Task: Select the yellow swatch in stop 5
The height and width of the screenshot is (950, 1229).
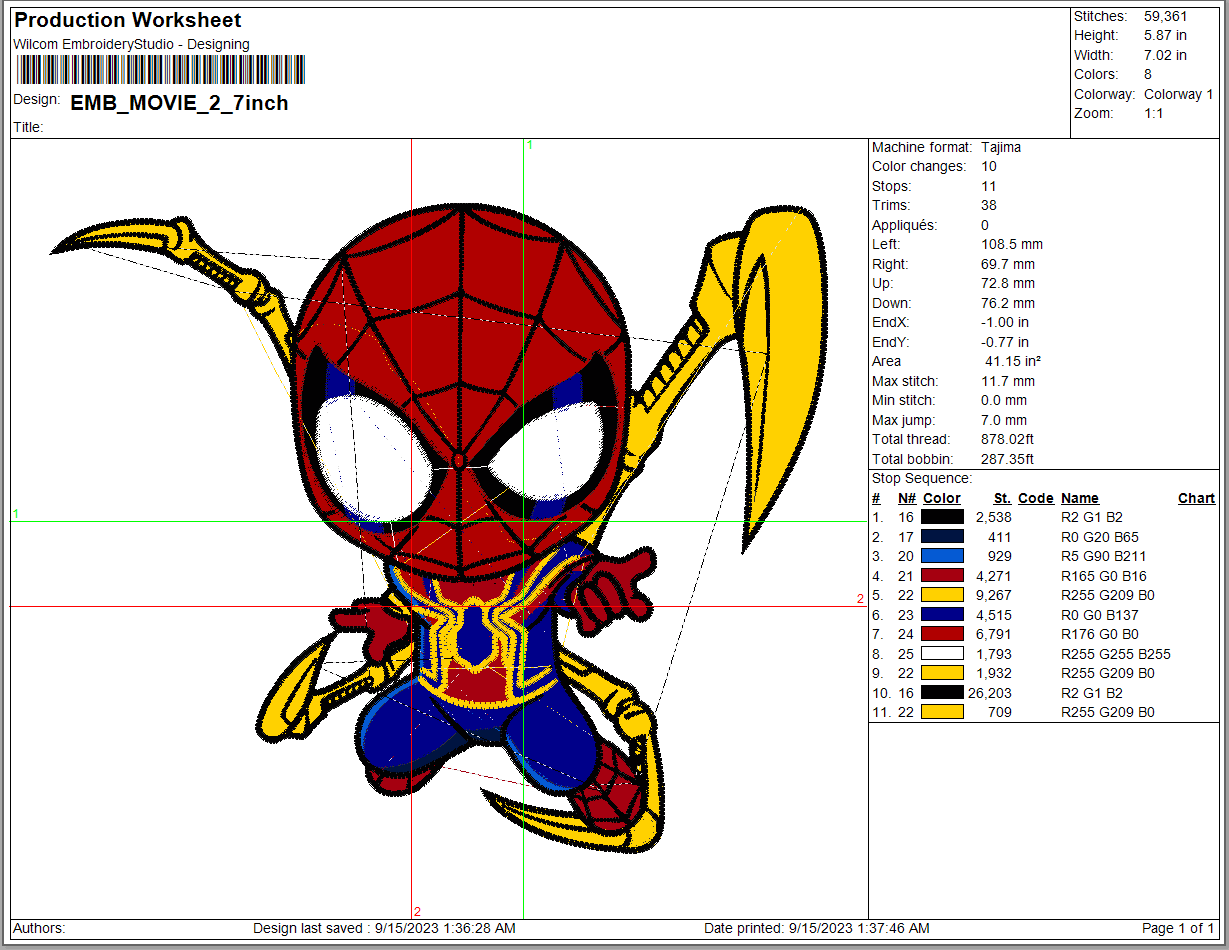Action: (x=942, y=595)
